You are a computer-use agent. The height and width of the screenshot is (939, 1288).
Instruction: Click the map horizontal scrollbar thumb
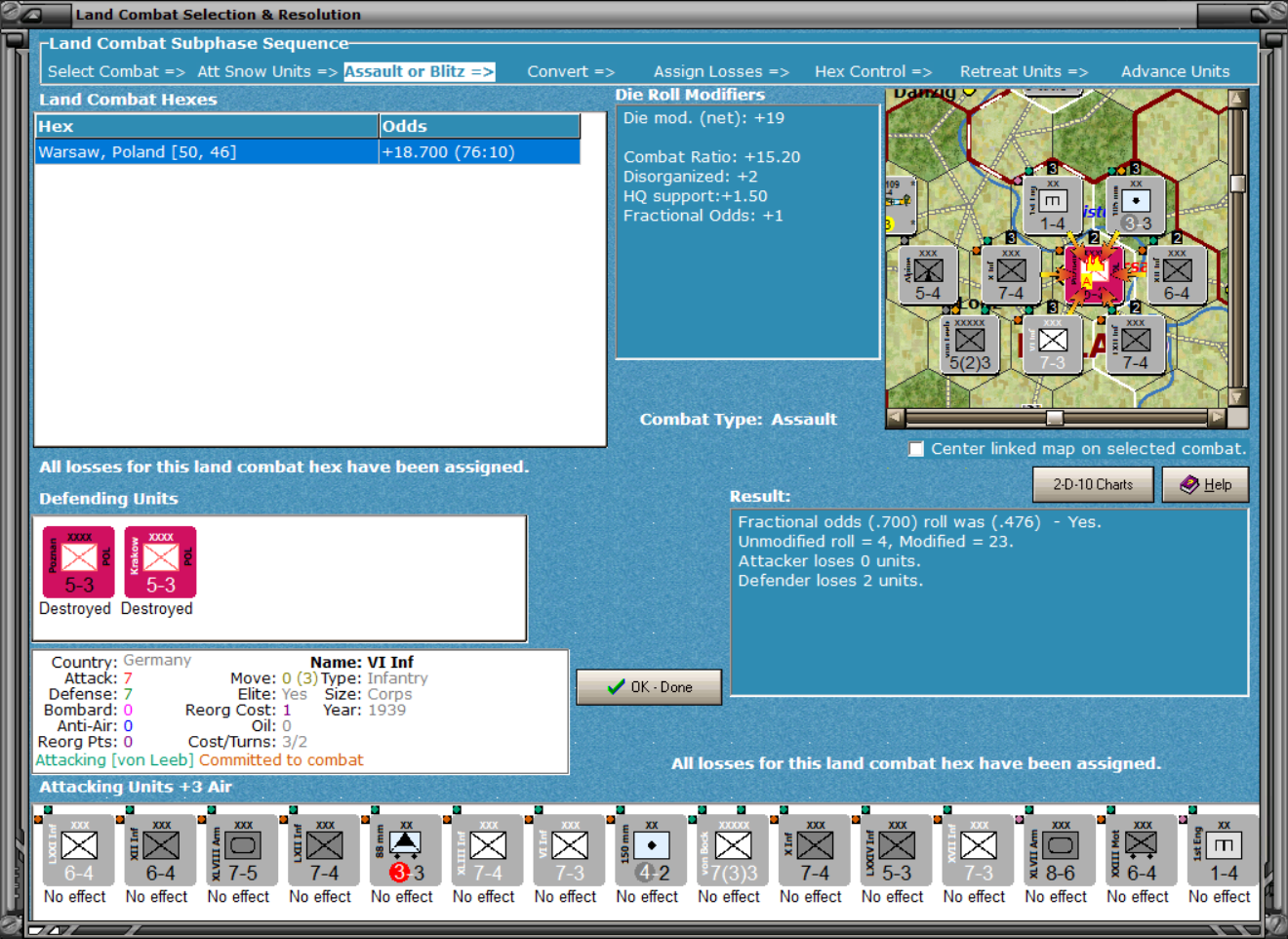(1055, 418)
